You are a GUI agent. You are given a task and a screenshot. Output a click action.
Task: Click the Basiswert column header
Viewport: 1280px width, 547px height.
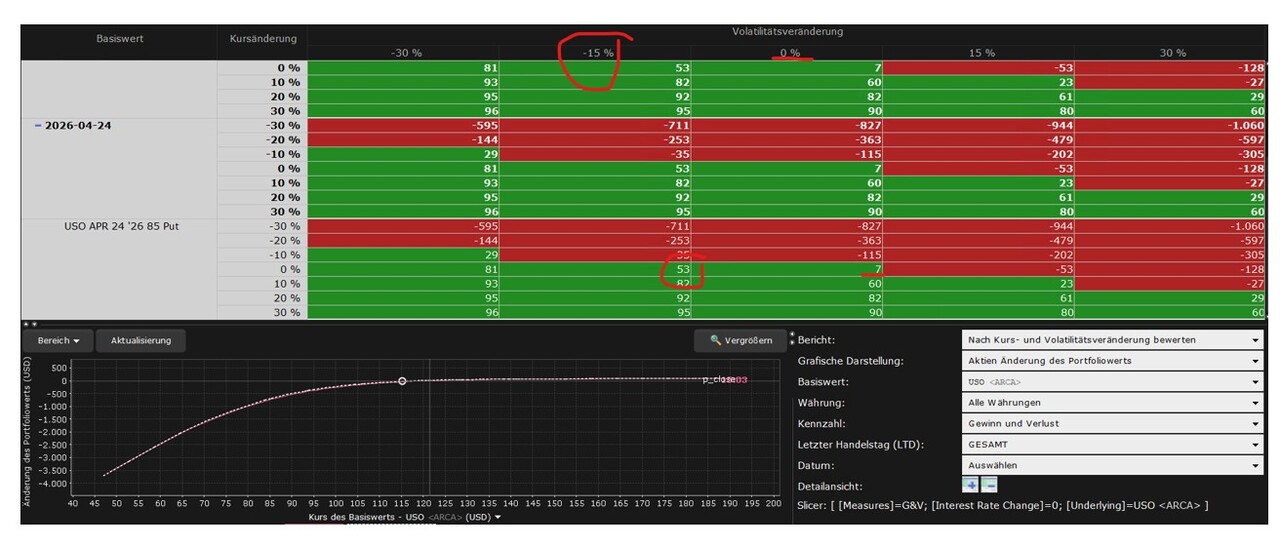(x=119, y=38)
